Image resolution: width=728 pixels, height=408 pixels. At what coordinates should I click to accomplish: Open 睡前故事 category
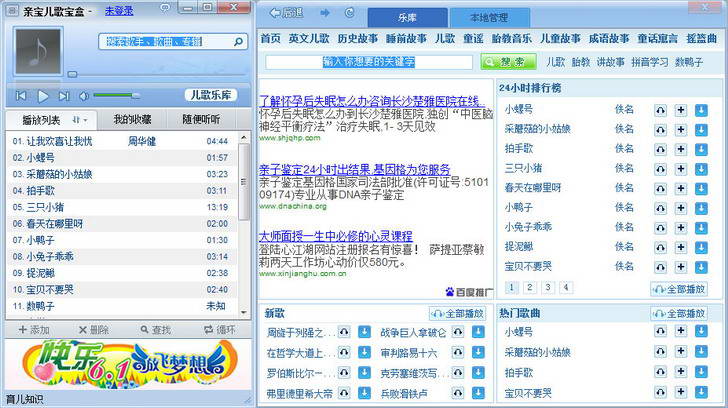pos(406,39)
